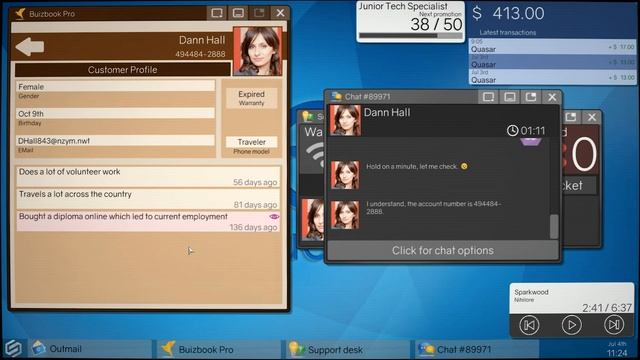The image size is (640, 360).
Task: Select the note about buying a diploma online
Action: point(148,221)
